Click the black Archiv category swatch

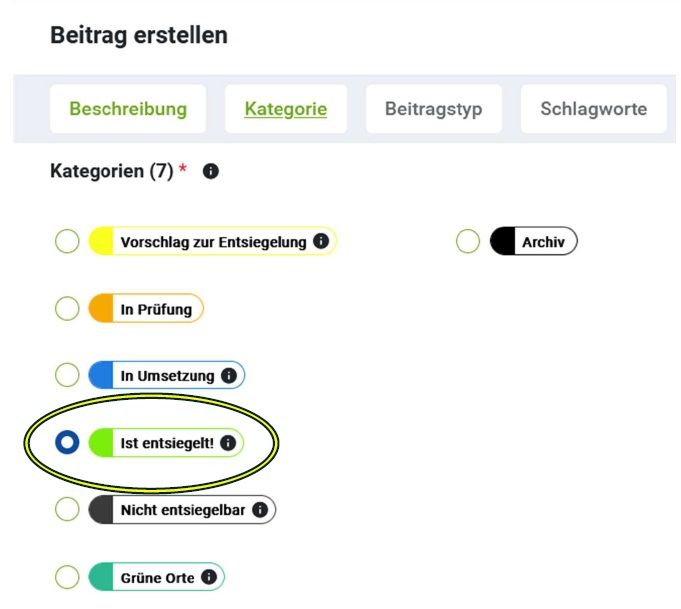[502, 241]
